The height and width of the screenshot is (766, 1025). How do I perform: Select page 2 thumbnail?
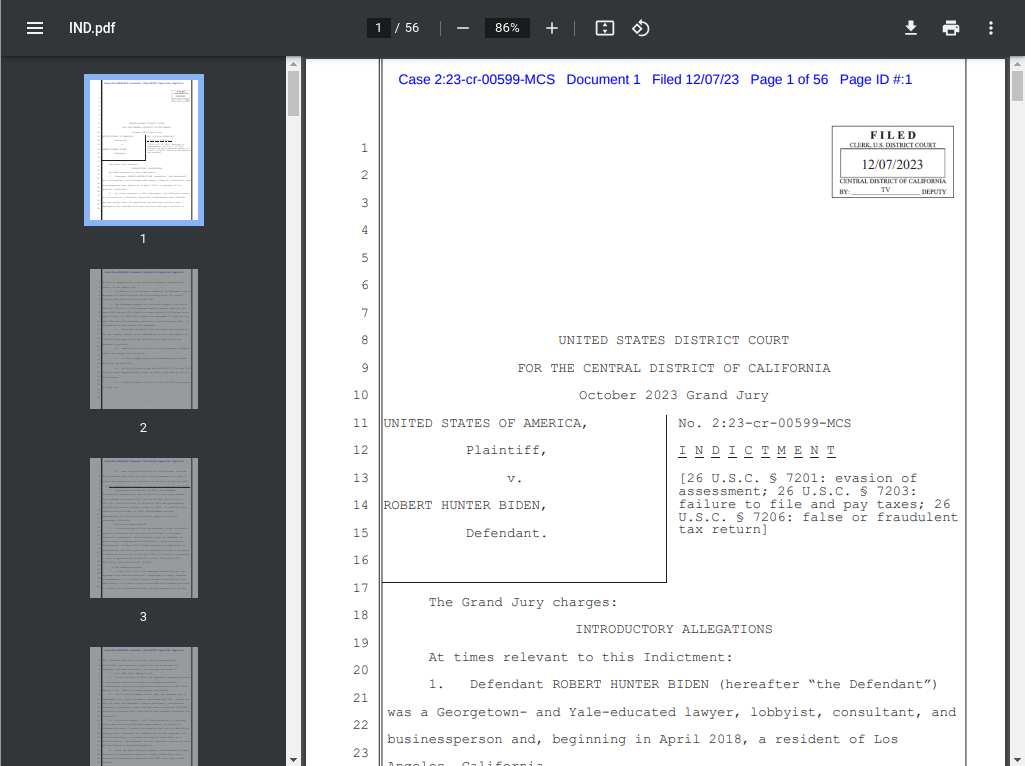point(144,339)
